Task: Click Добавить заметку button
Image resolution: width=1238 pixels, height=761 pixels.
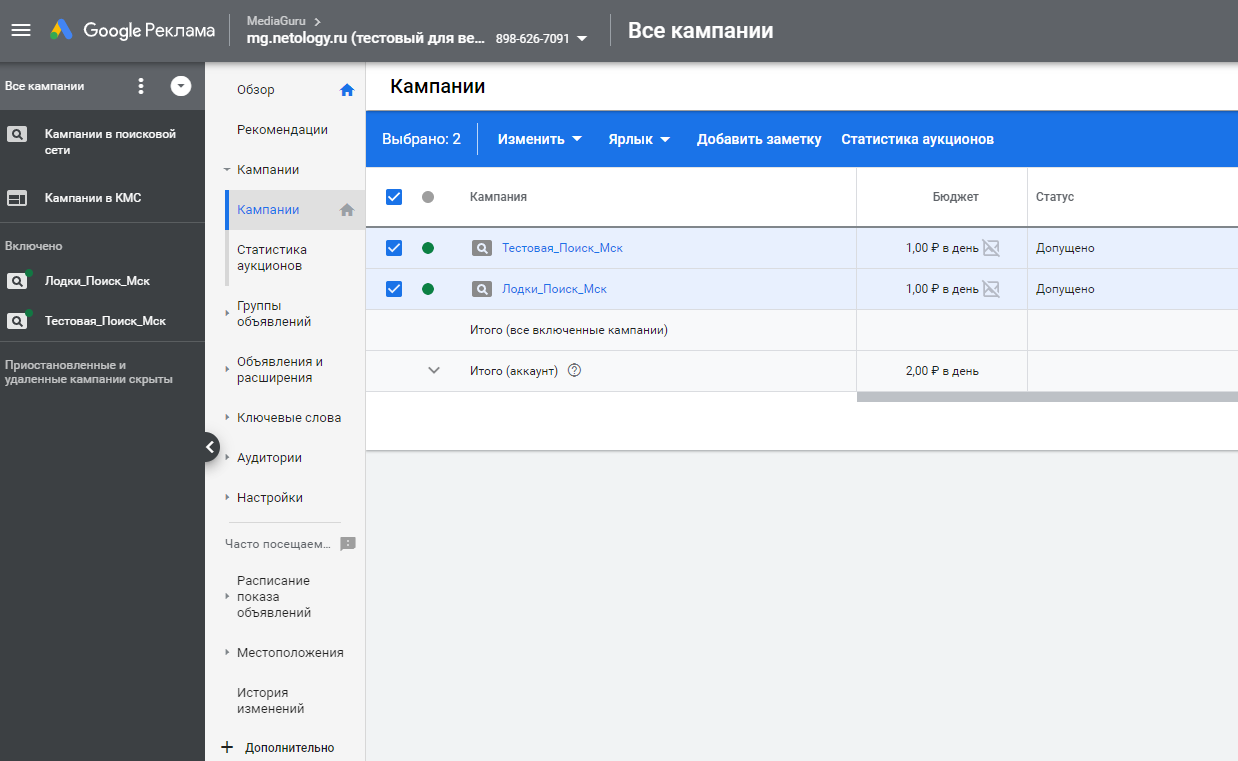Action: [759, 139]
